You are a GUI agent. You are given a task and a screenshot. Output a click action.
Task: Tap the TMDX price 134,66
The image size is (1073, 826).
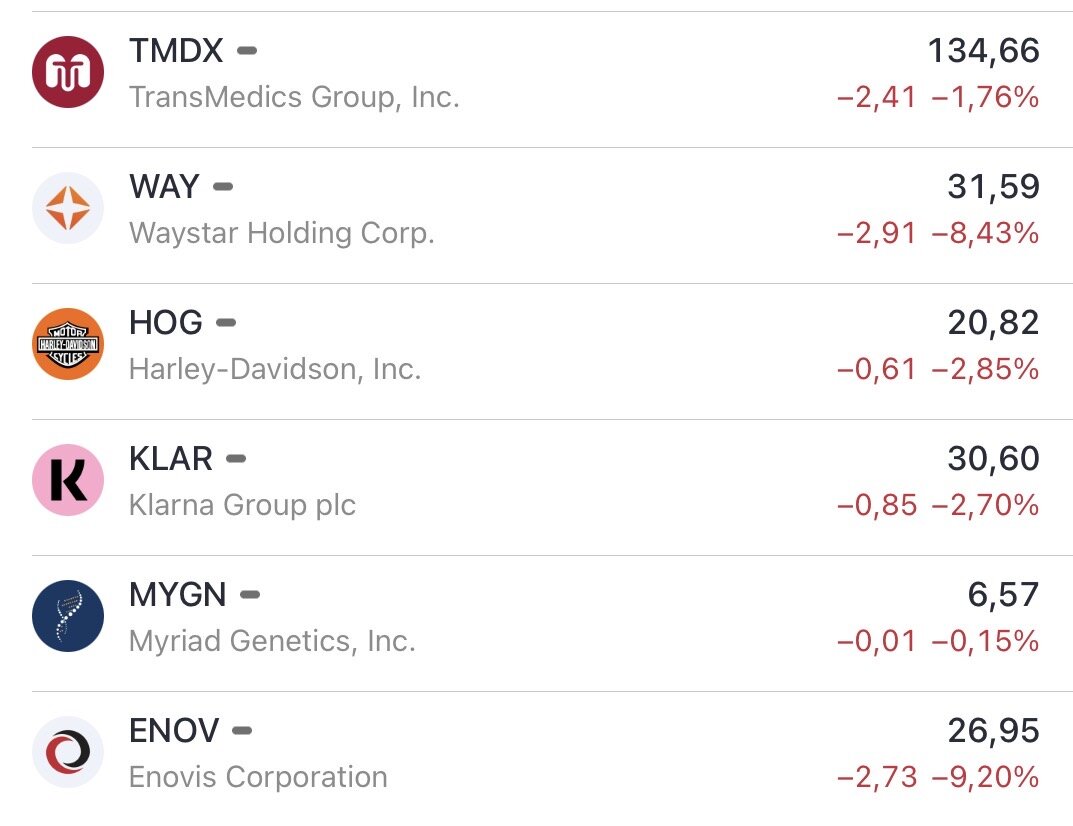[983, 51]
